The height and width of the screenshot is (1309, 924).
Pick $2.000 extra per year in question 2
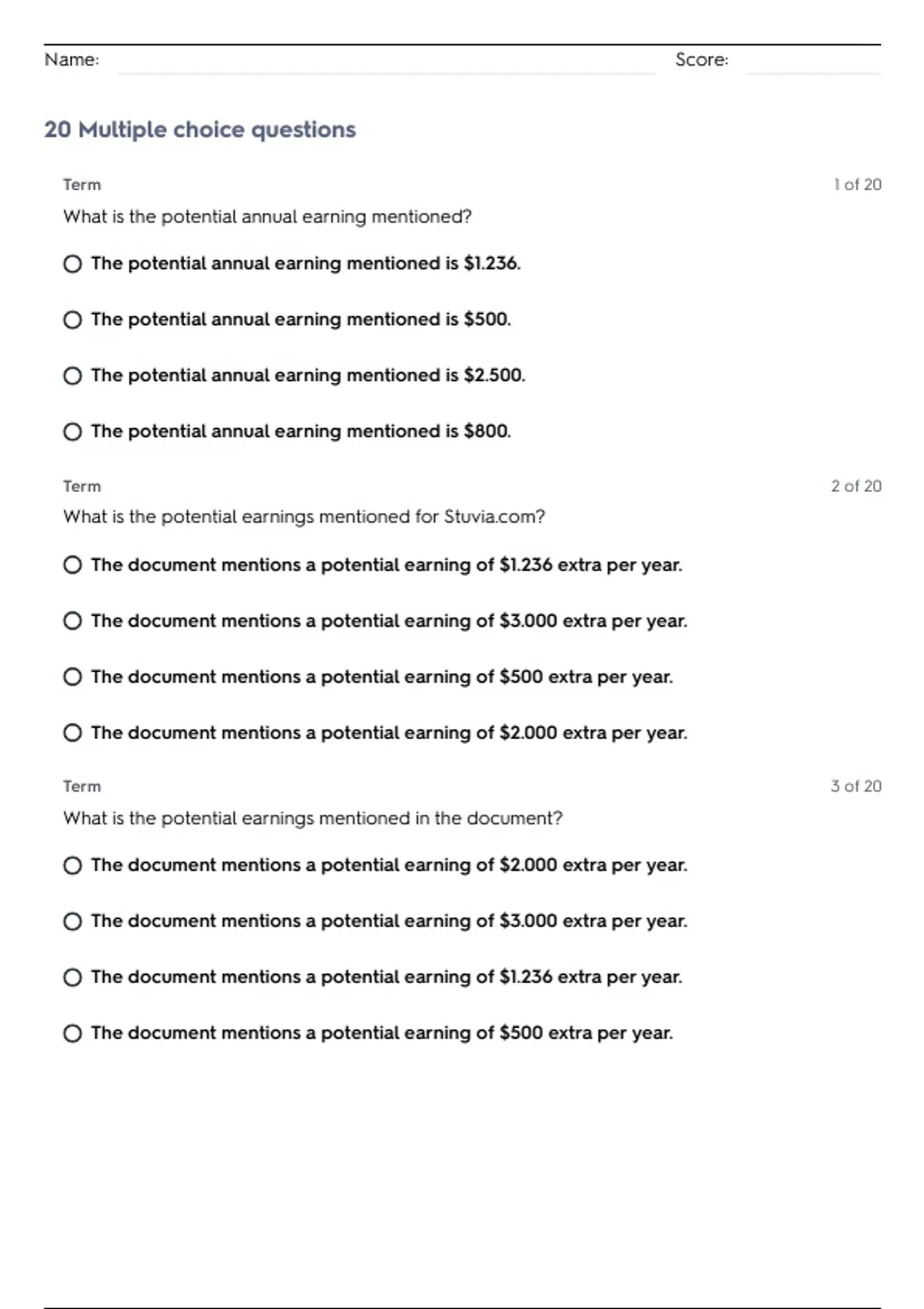pos(72,733)
